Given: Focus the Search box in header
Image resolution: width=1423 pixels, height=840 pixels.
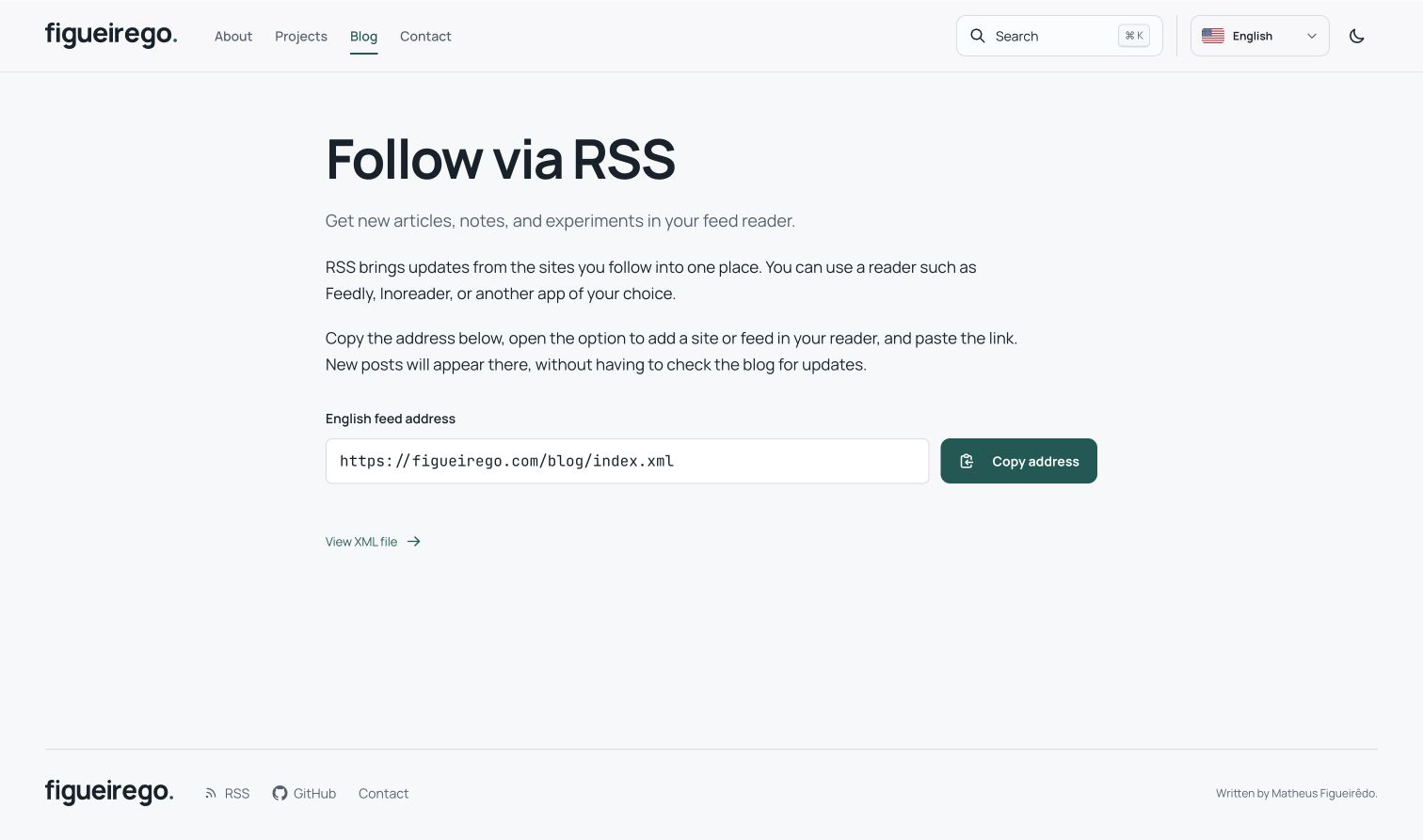Looking at the screenshot, I should click(1059, 36).
